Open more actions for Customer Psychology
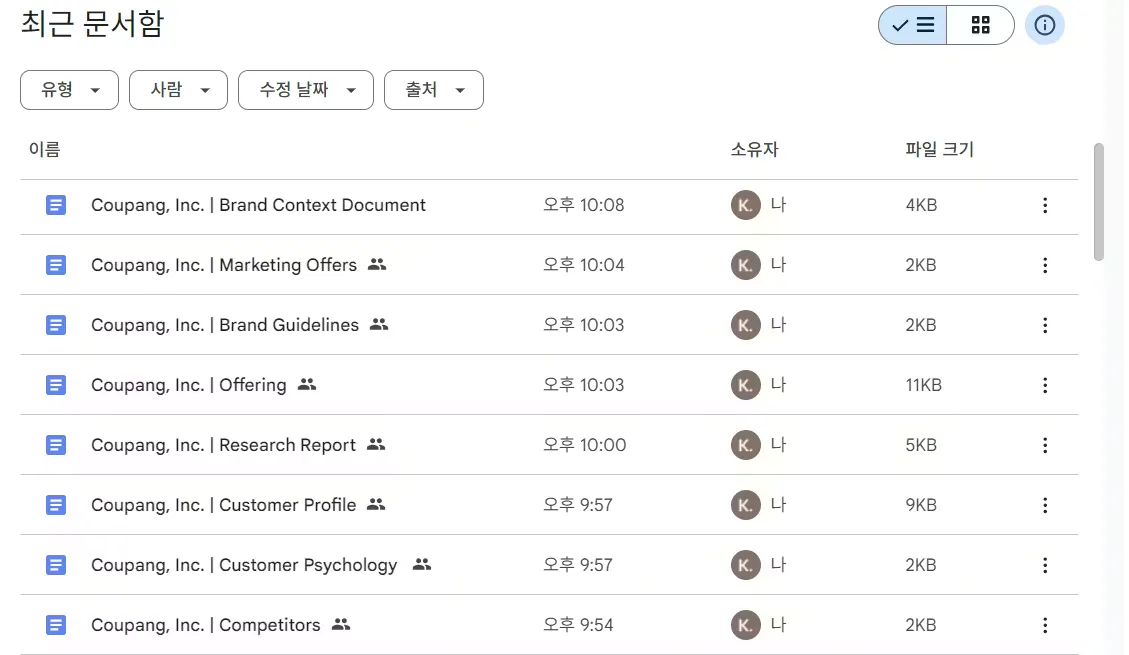Image resolution: width=1129 pixels, height=655 pixels. pos(1045,565)
